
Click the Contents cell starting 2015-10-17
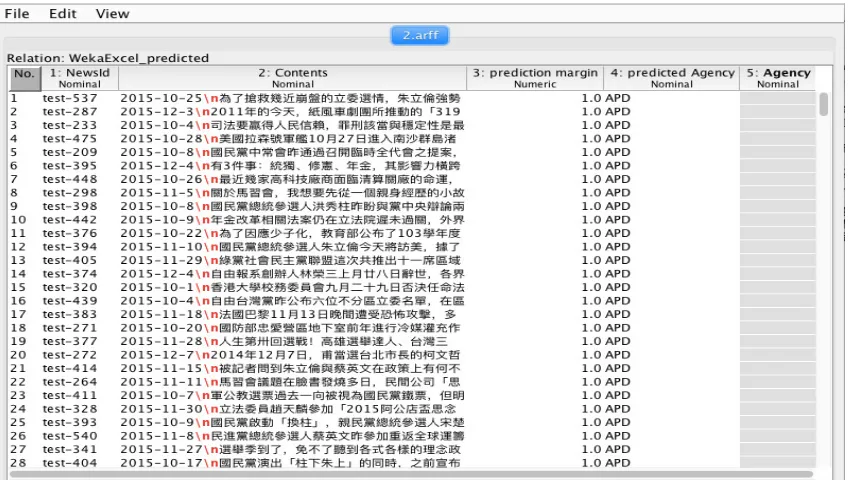click(293, 463)
